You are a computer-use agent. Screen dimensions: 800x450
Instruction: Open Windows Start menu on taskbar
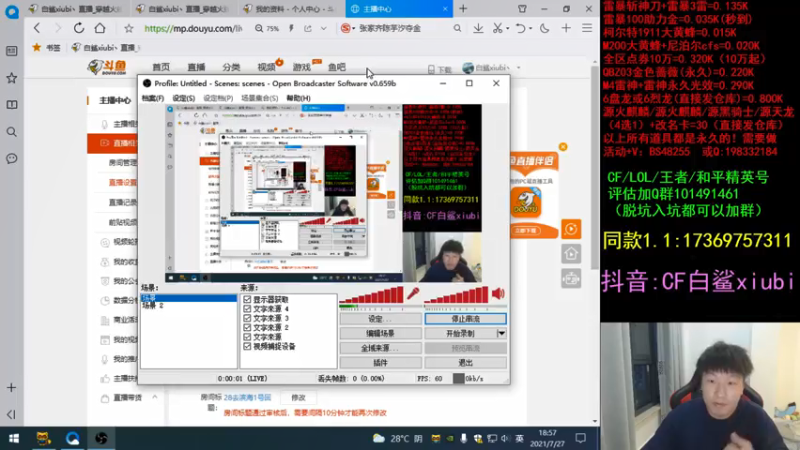tap(14, 438)
